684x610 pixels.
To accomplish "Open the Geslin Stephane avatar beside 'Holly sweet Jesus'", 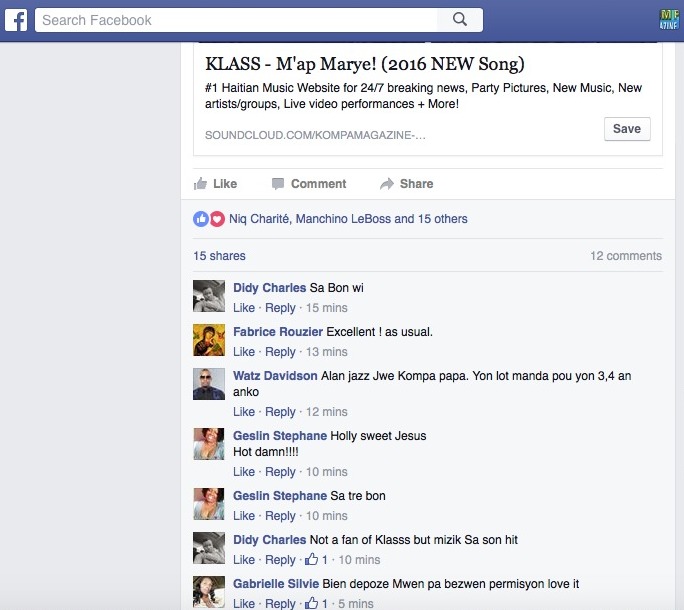I will point(209,444).
